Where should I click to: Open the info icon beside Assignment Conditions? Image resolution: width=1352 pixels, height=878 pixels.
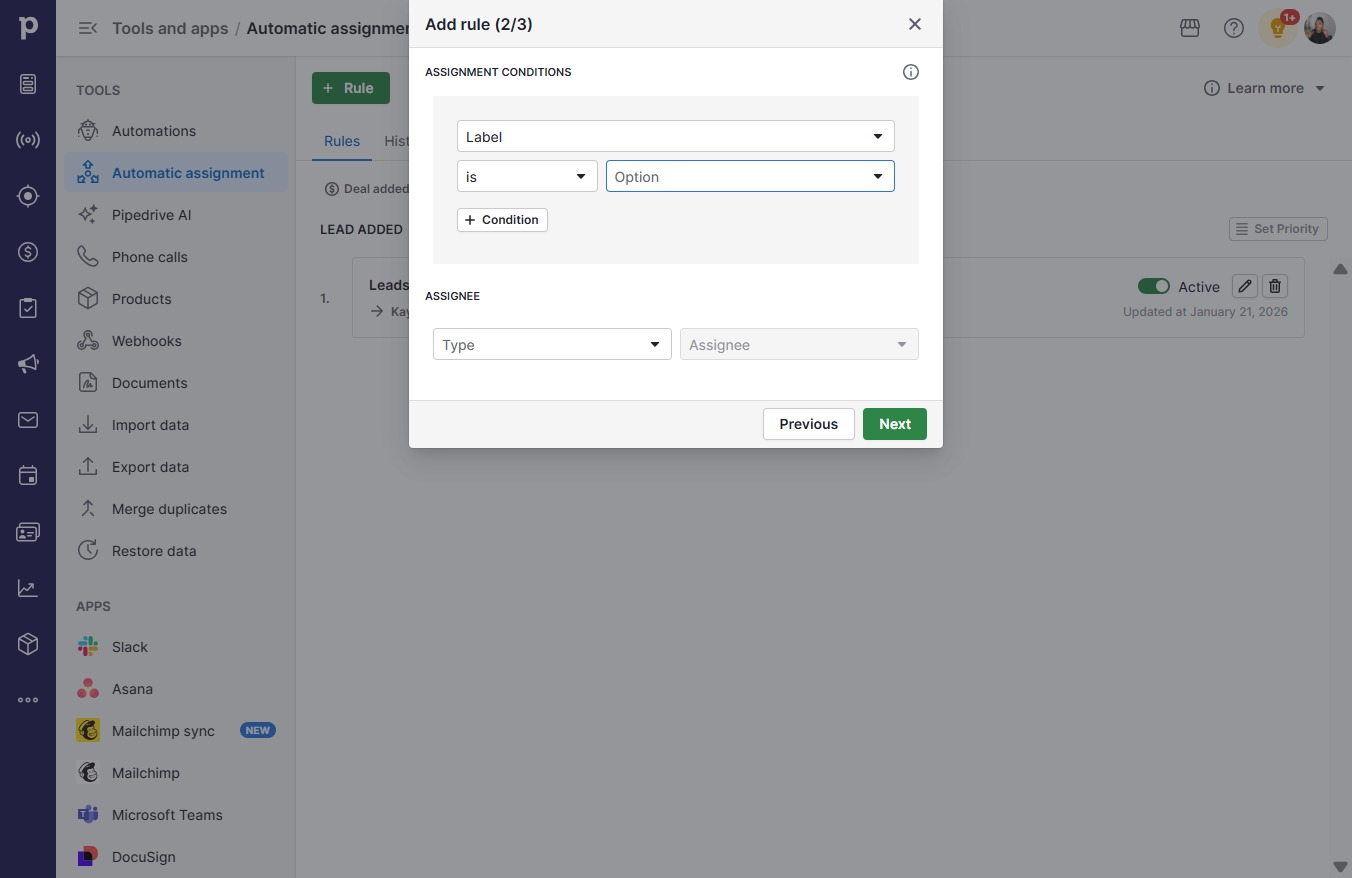click(910, 72)
